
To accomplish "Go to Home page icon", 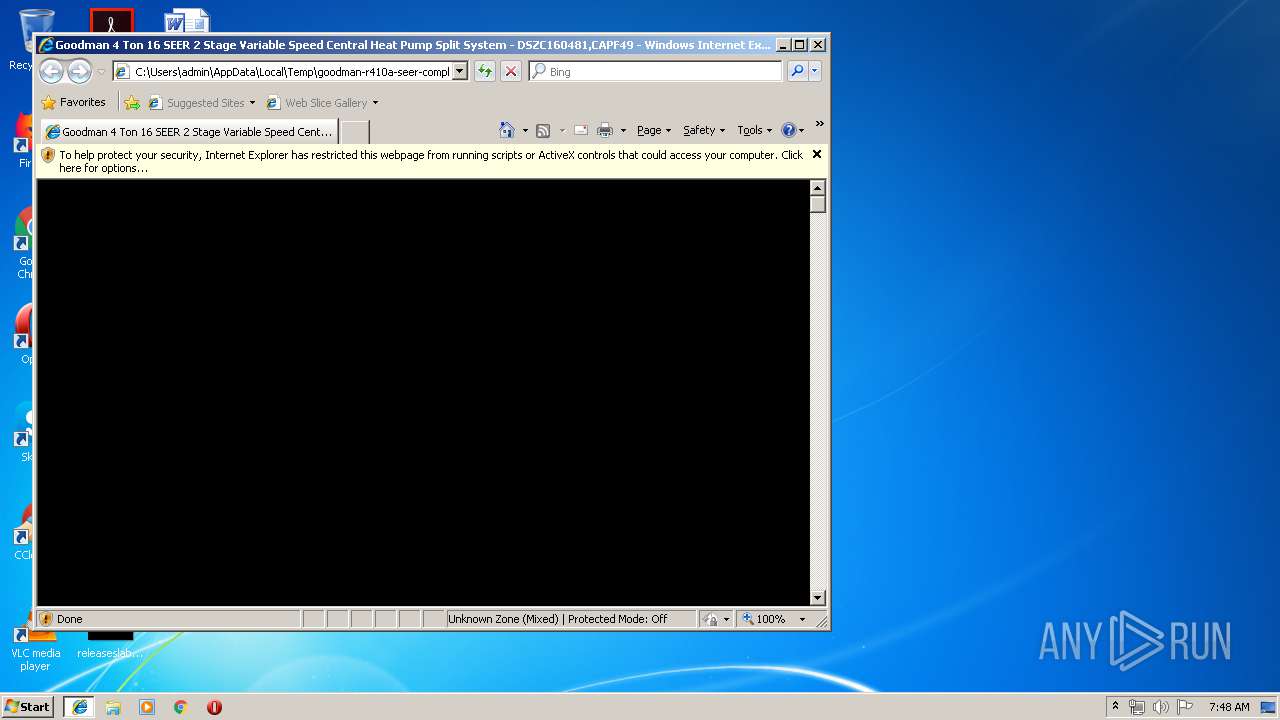I will 506,130.
